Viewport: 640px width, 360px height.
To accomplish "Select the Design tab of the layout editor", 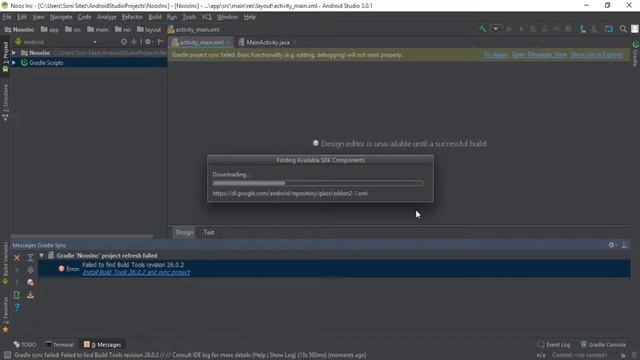I will tap(184, 232).
